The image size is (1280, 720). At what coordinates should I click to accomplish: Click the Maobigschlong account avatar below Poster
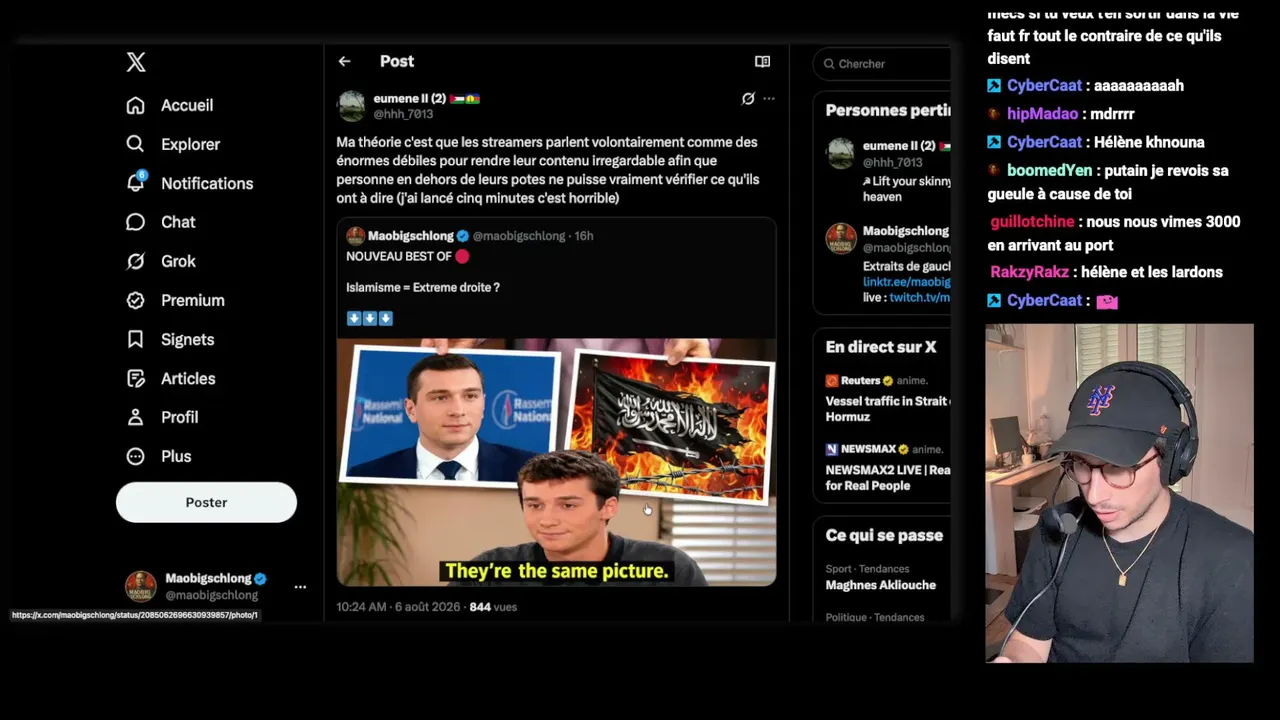pos(140,586)
